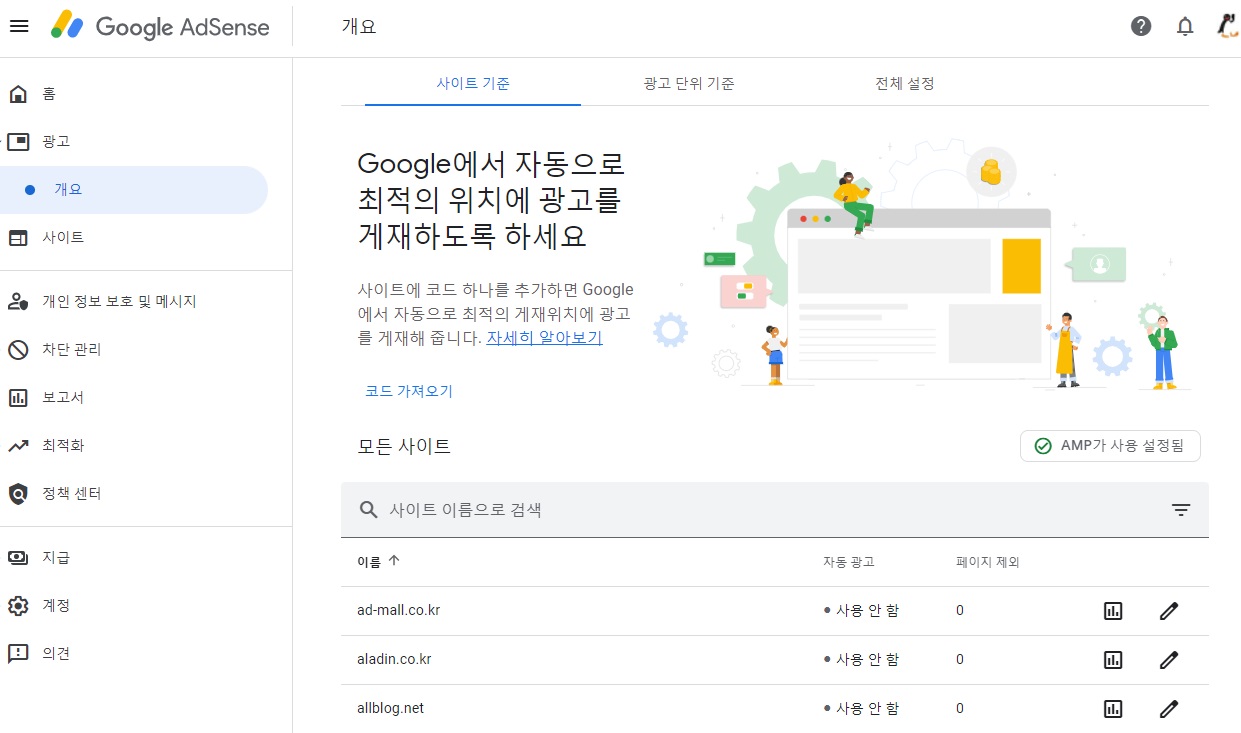This screenshot has width=1241, height=733.
Task: Click the 코드 가져오기 button
Action: click(409, 391)
